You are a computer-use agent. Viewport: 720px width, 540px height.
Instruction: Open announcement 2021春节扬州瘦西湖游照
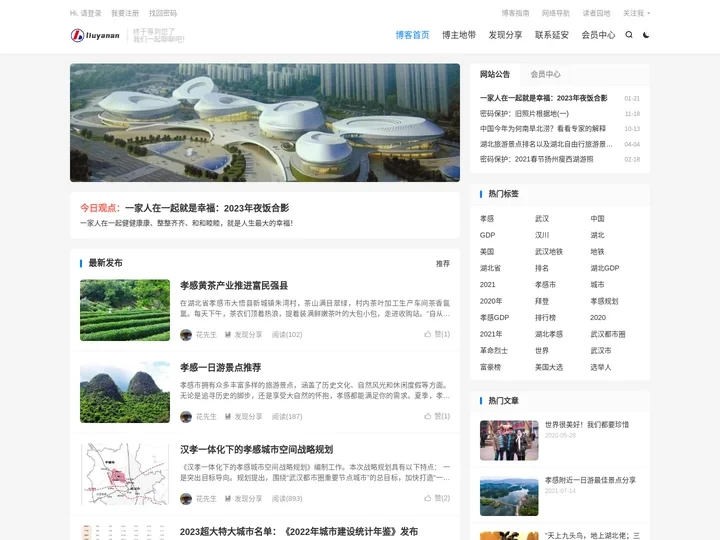536,159
